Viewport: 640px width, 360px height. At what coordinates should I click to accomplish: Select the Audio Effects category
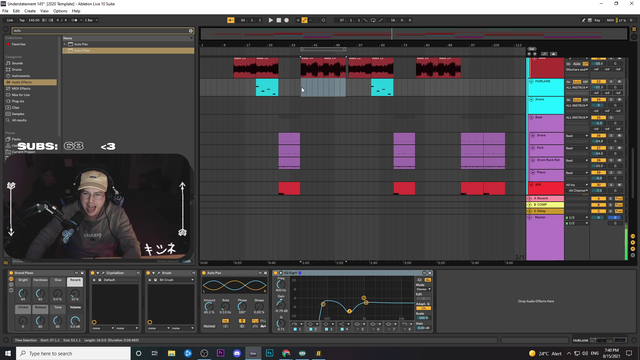(31, 82)
